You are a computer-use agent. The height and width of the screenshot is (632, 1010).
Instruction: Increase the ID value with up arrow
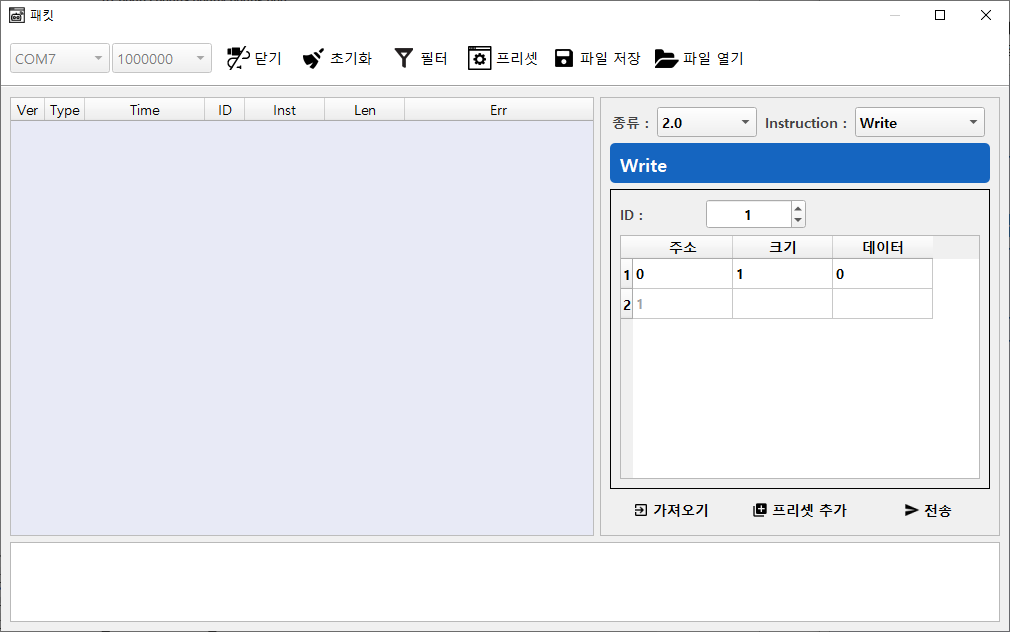[797, 209]
